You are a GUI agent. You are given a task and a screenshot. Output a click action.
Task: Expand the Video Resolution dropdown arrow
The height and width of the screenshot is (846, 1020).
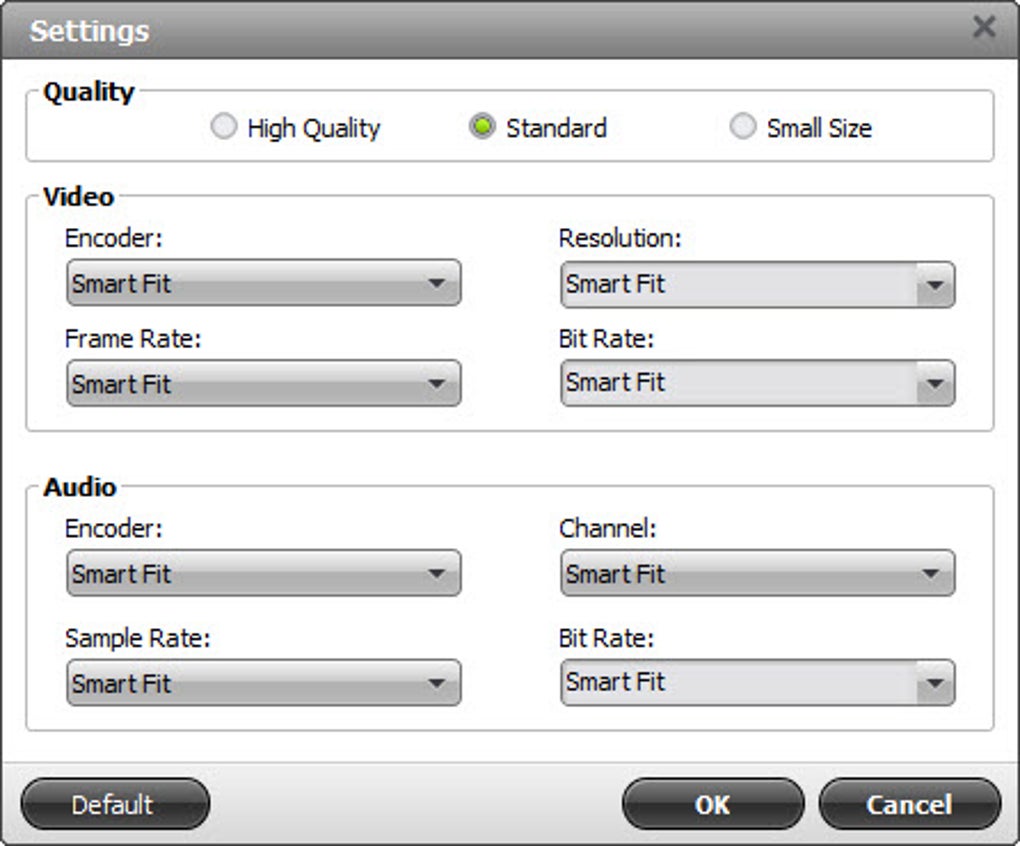tap(935, 285)
